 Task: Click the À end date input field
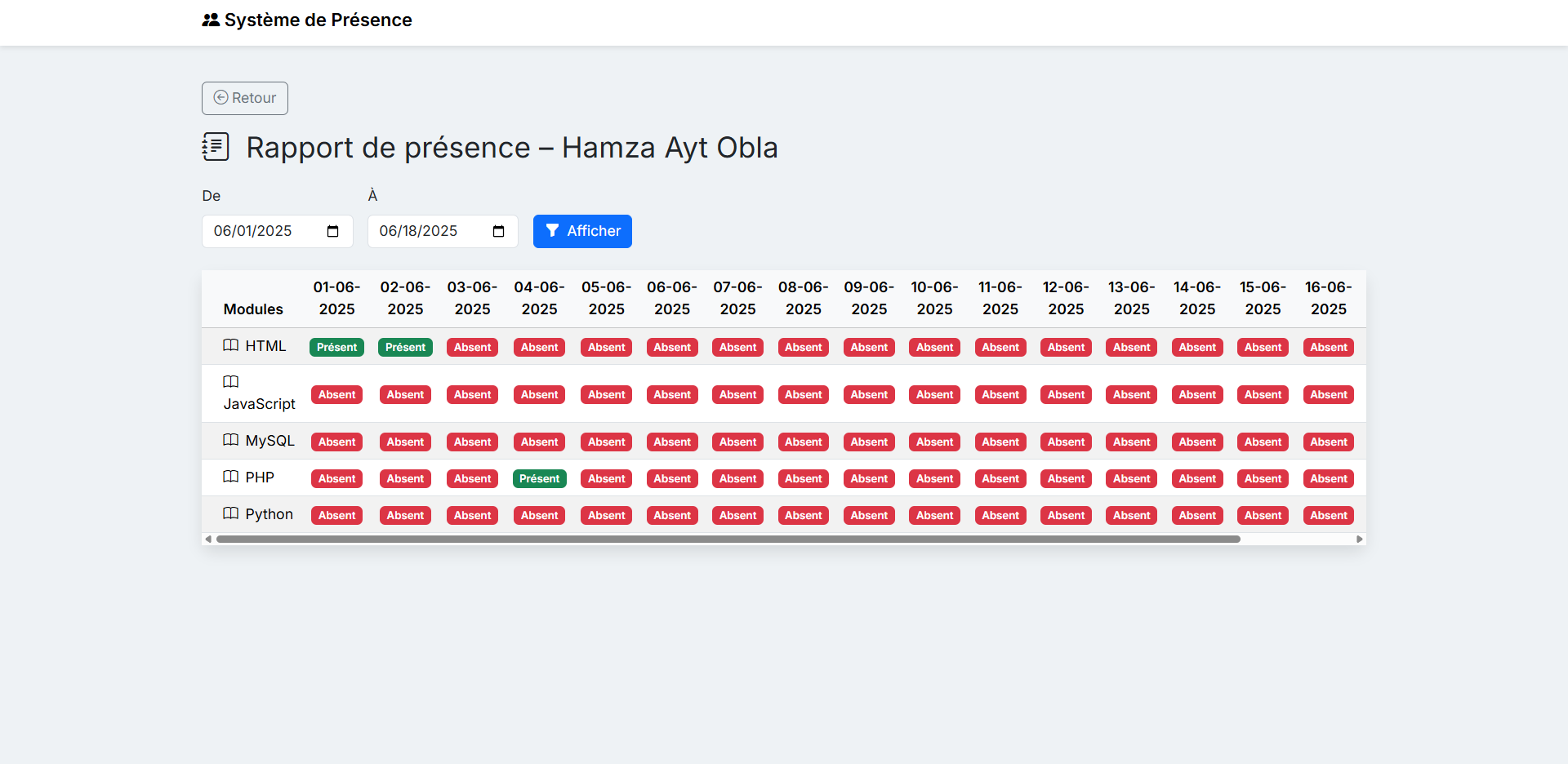(429, 231)
